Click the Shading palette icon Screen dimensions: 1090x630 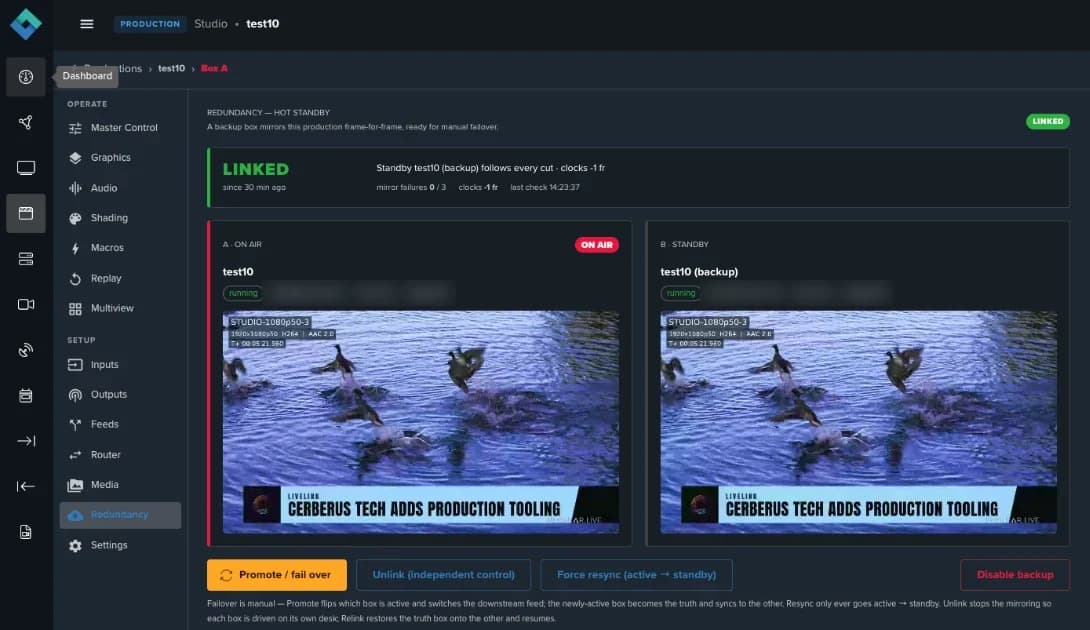[x=75, y=218]
